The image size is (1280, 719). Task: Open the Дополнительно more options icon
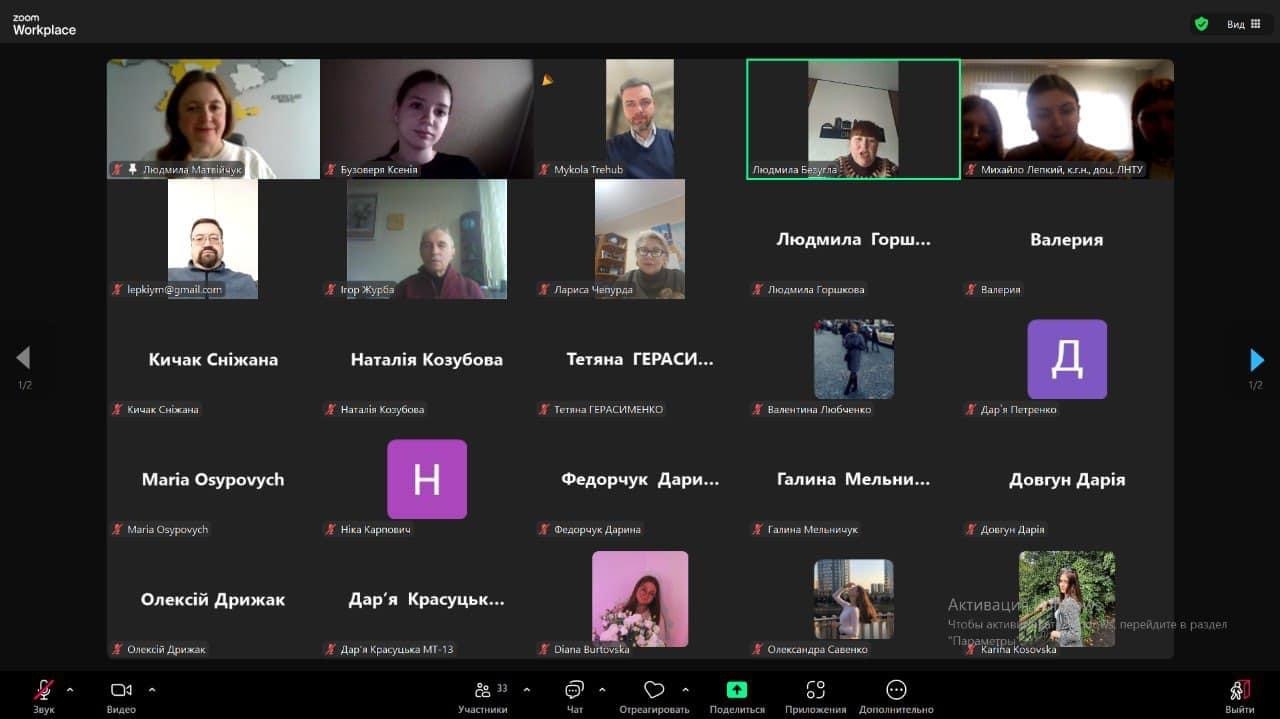point(896,691)
